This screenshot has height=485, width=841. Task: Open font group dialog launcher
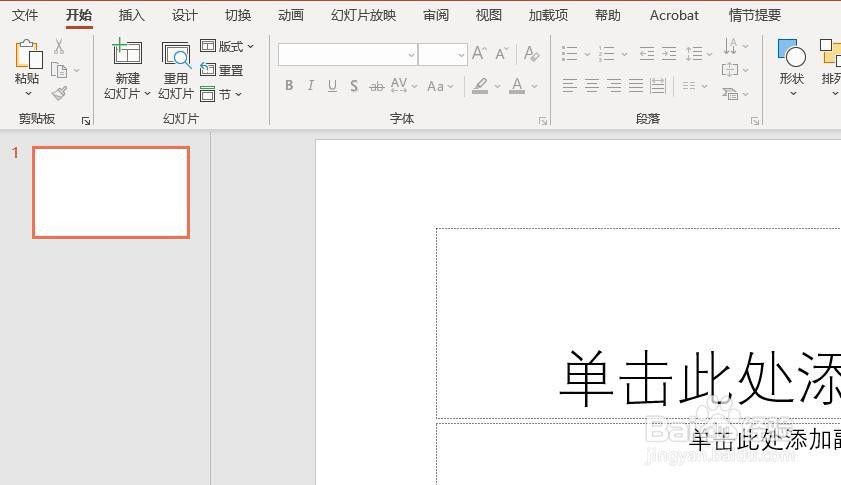pyautogui.click(x=543, y=121)
